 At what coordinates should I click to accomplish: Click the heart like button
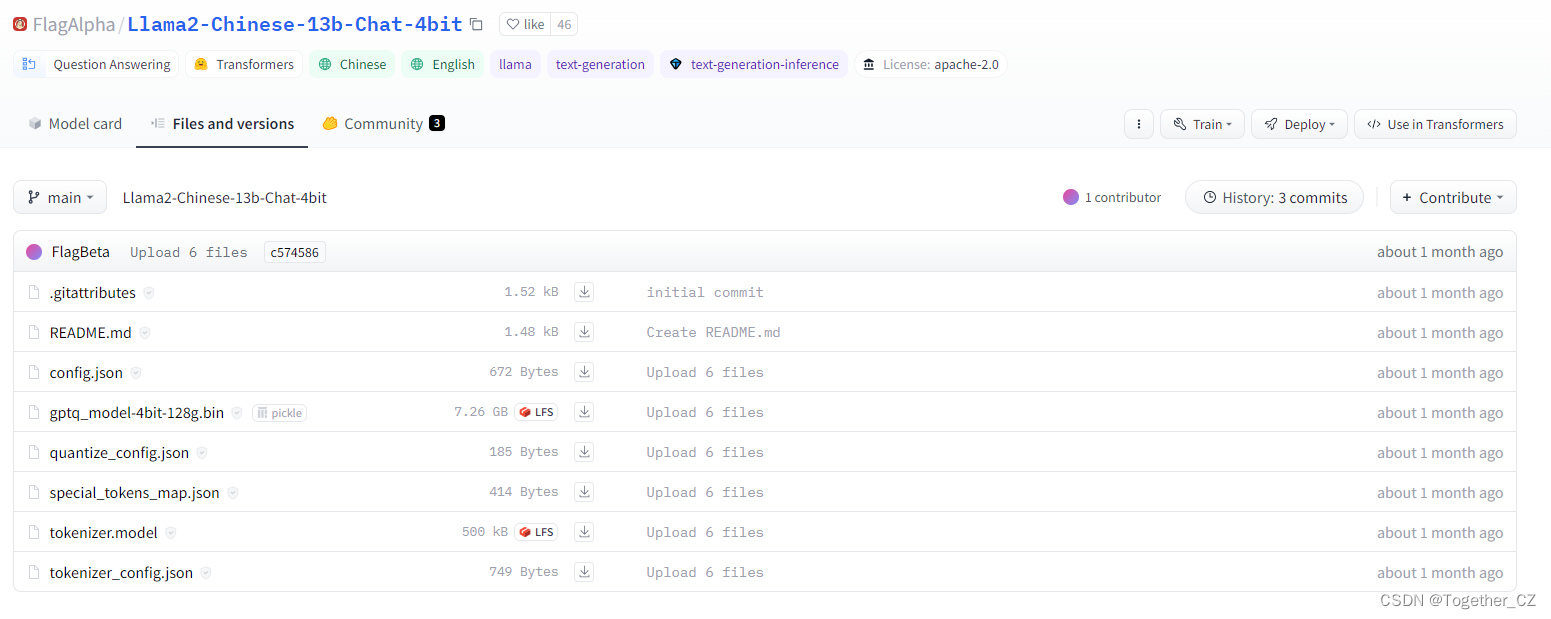(527, 24)
